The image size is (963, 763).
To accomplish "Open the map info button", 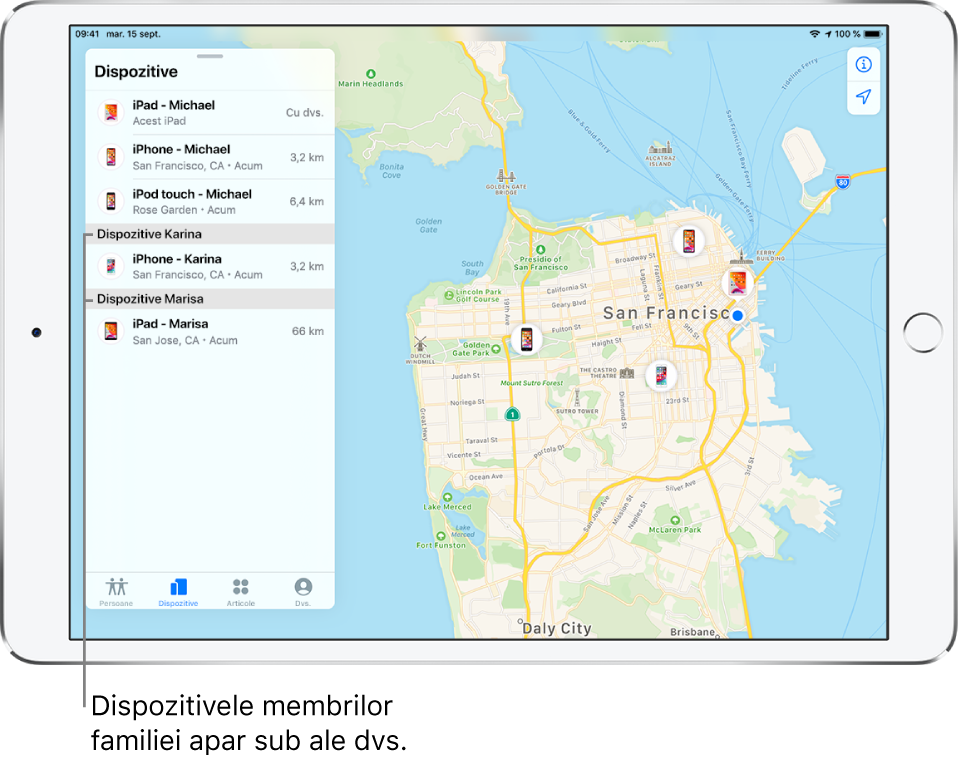I will [863, 65].
